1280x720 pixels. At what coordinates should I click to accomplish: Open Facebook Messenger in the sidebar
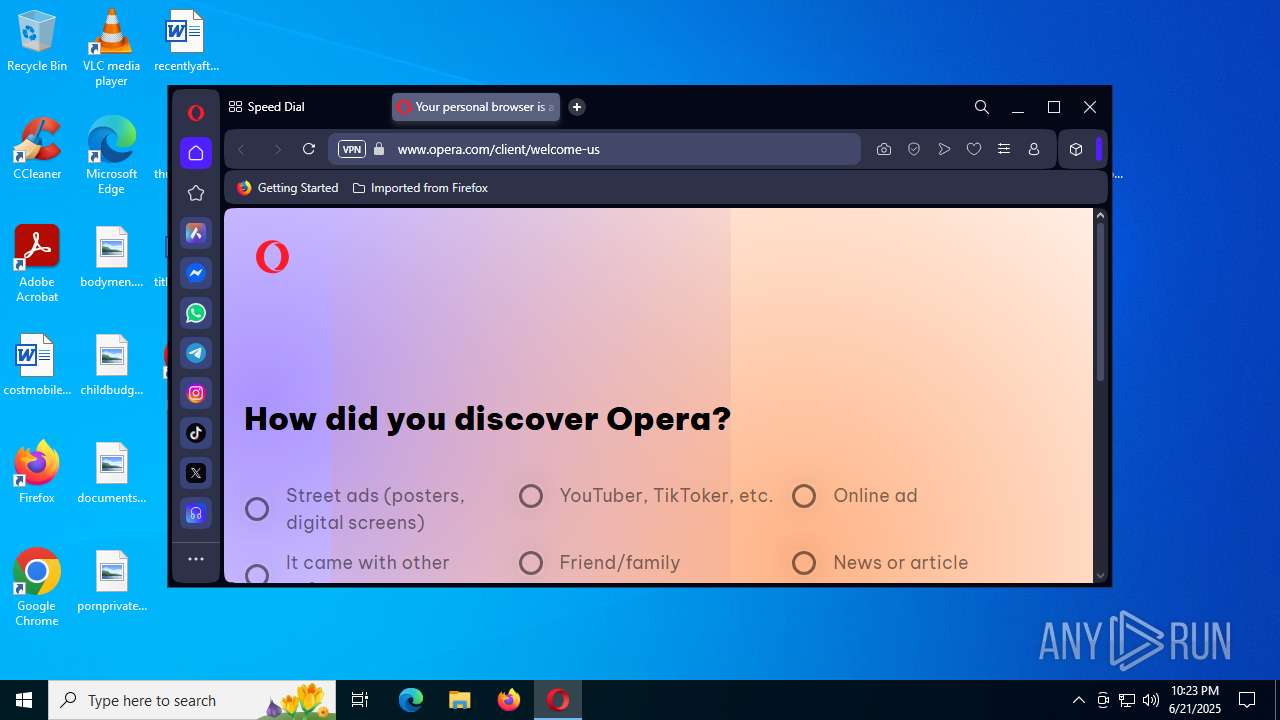196,273
